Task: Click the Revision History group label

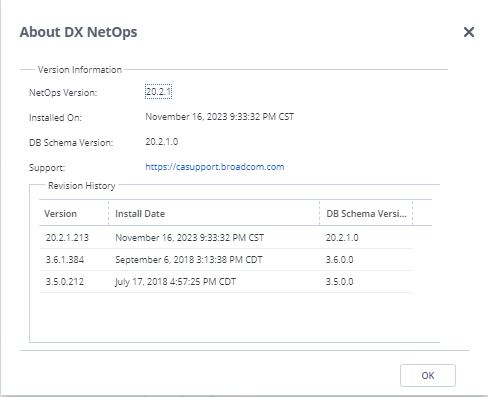Action: [82, 186]
